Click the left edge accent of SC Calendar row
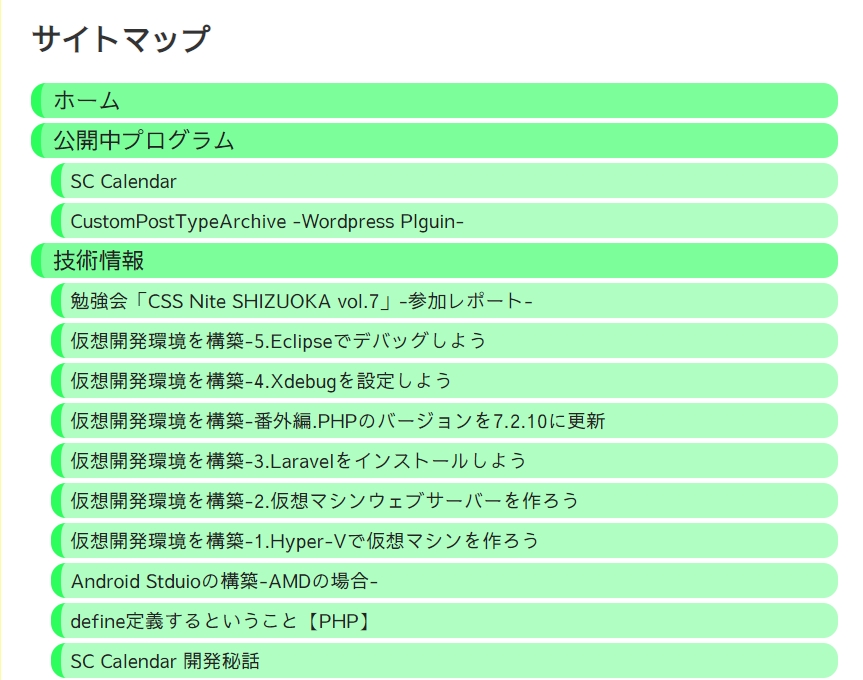This screenshot has width=863, height=680. point(56,181)
